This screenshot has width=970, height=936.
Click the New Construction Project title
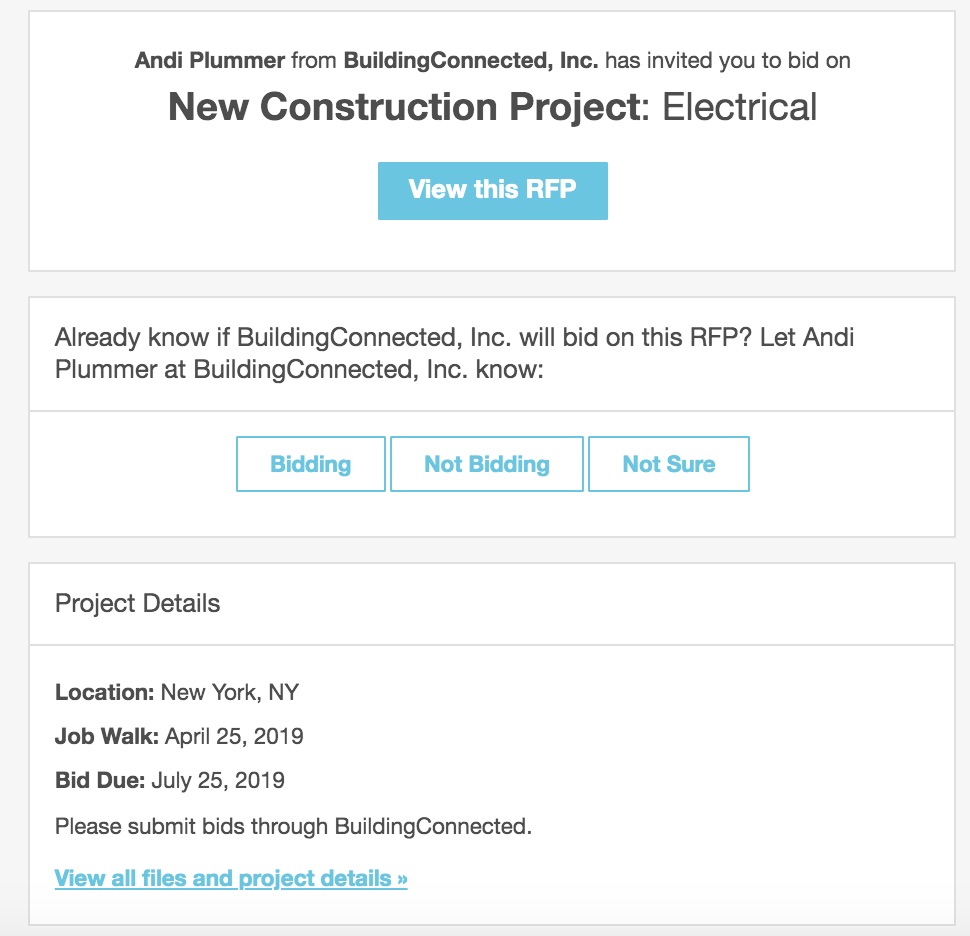pos(402,107)
